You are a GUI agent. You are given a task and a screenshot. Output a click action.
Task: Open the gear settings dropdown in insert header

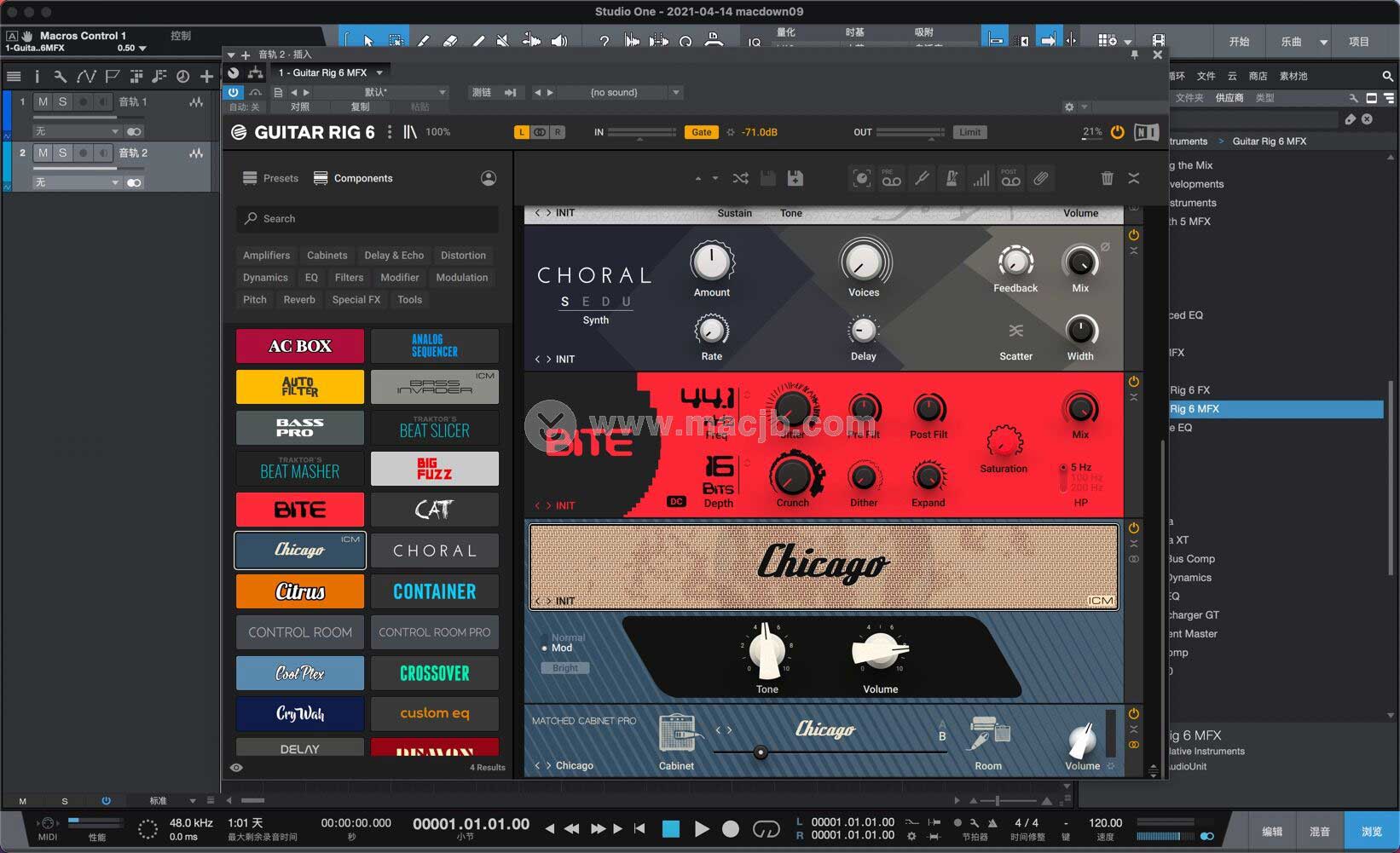(x=1075, y=107)
